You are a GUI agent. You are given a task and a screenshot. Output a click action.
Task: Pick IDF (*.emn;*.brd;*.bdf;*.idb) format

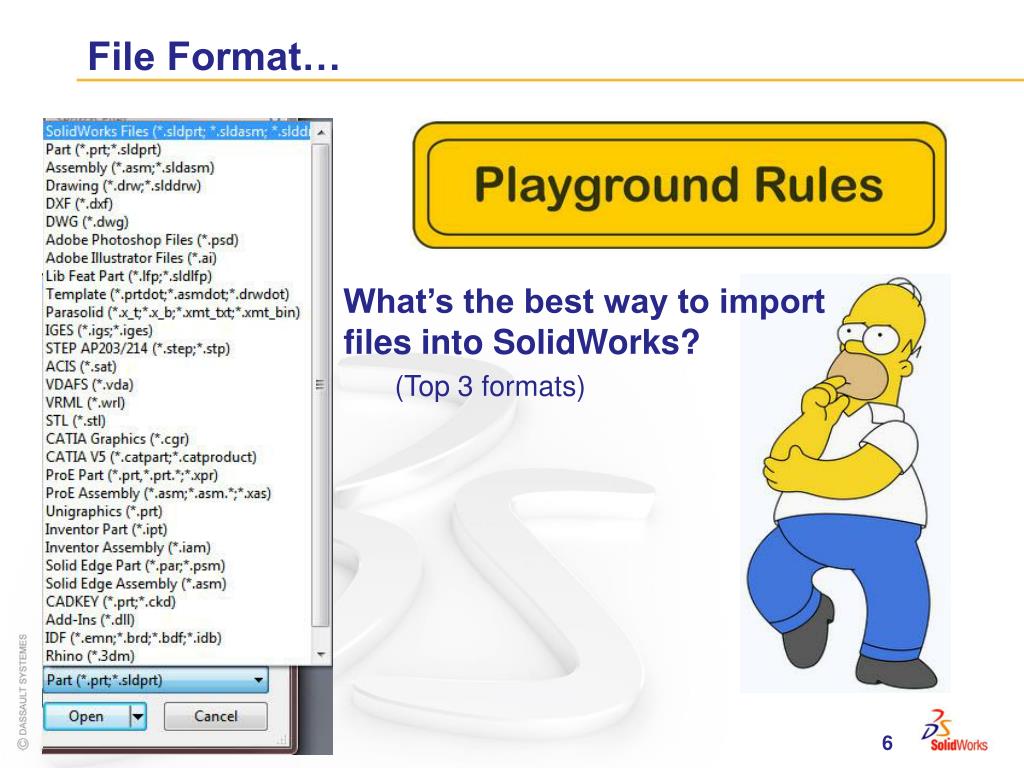178,638
